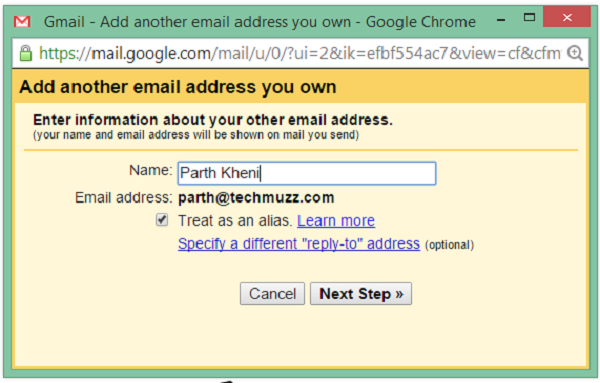The image size is (600, 383).
Task: Open the Learn more link
Action: coord(336,221)
